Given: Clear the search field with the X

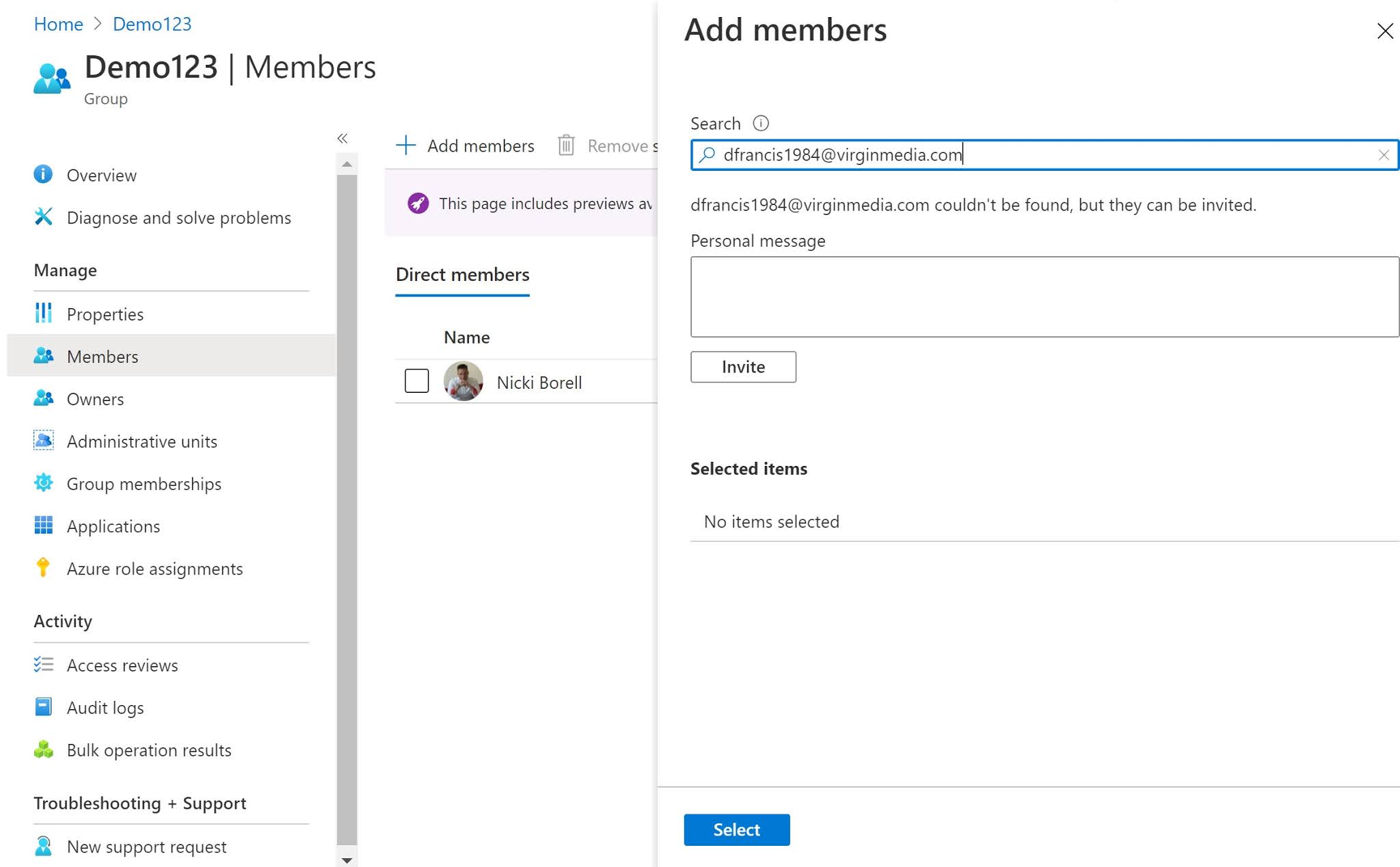Looking at the screenshot, I should [1385, 155].
